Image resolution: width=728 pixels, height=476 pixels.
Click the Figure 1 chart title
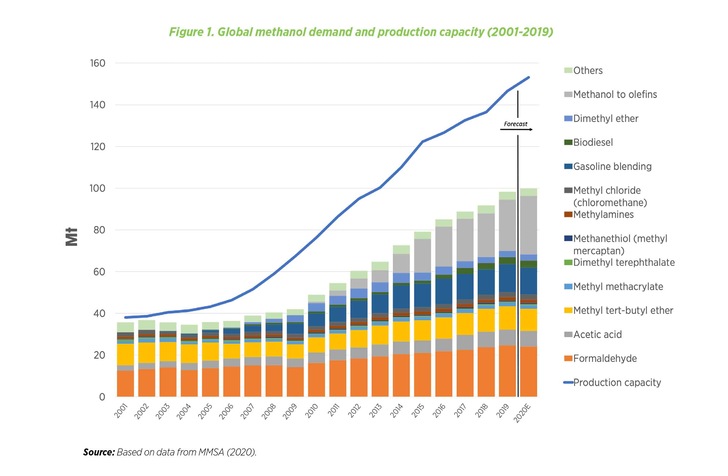pos(364,33)
